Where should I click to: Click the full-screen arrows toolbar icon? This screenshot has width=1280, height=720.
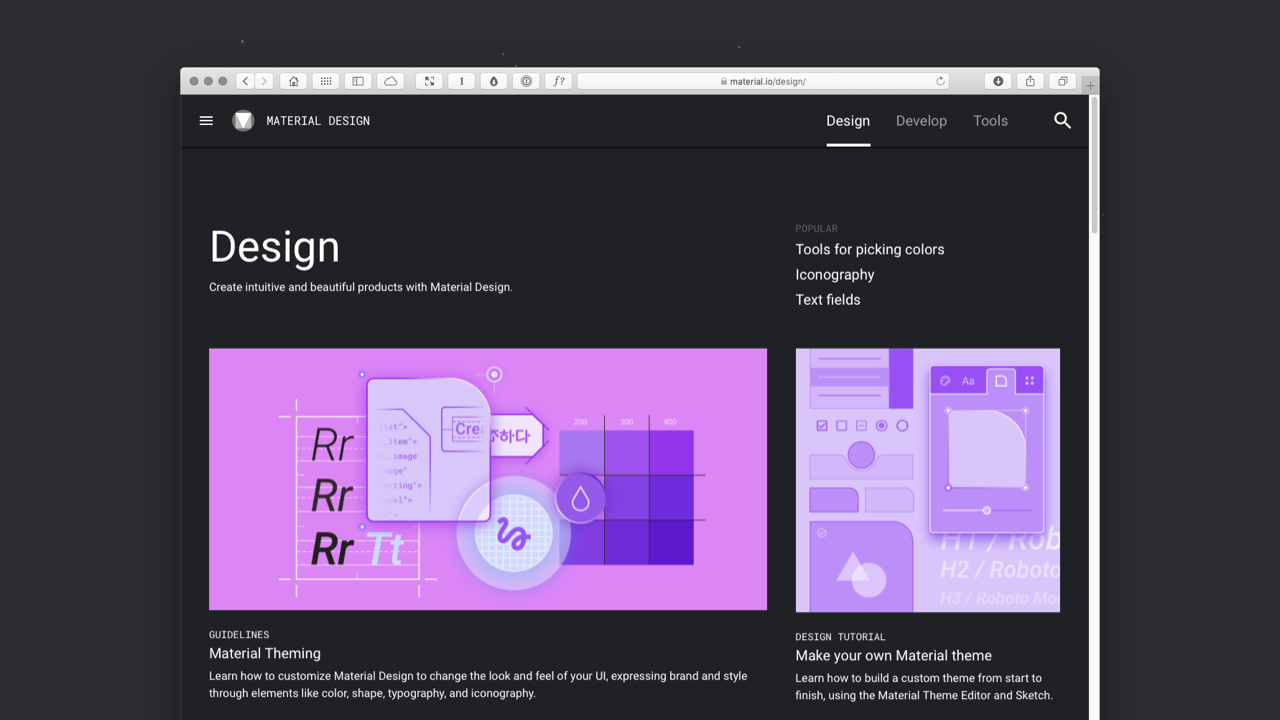[429, 81]
